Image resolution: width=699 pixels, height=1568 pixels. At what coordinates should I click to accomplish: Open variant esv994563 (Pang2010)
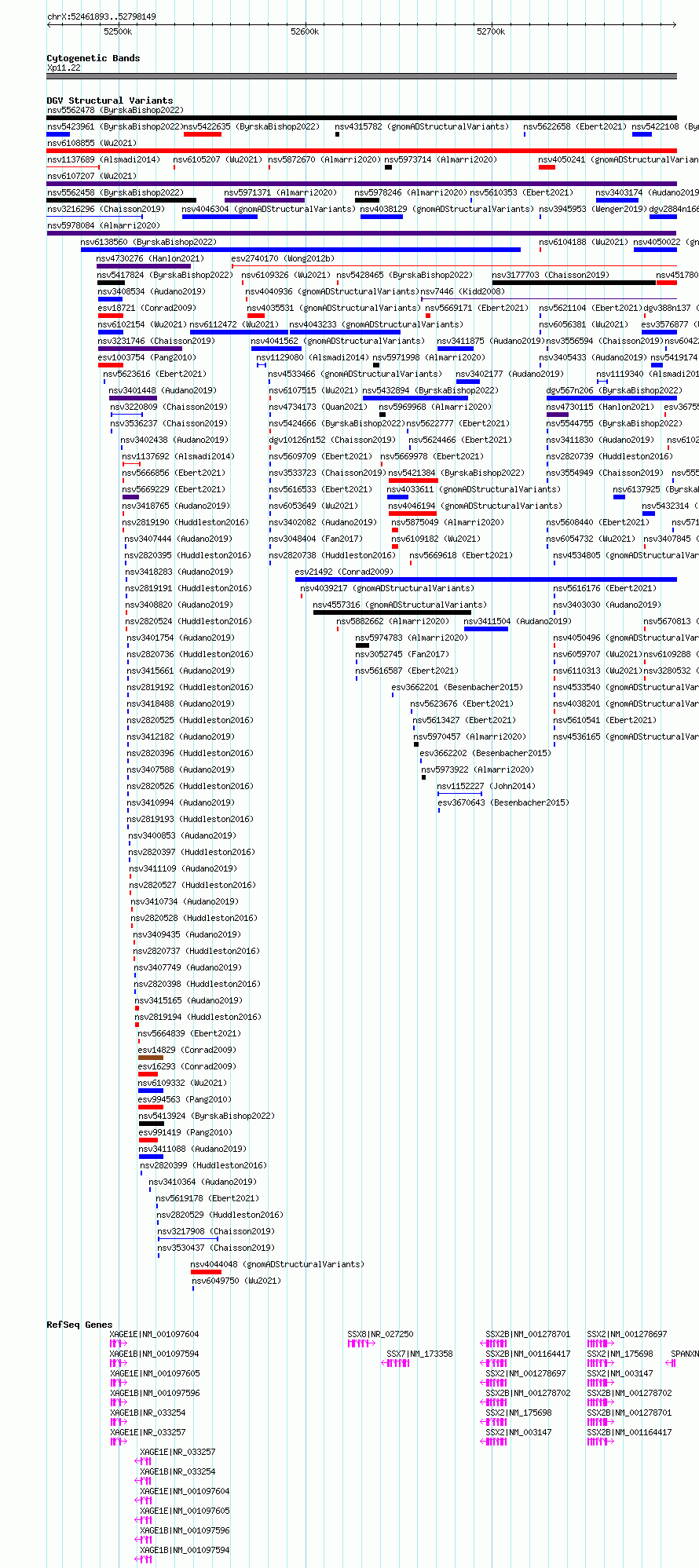tap(185, 1099)
